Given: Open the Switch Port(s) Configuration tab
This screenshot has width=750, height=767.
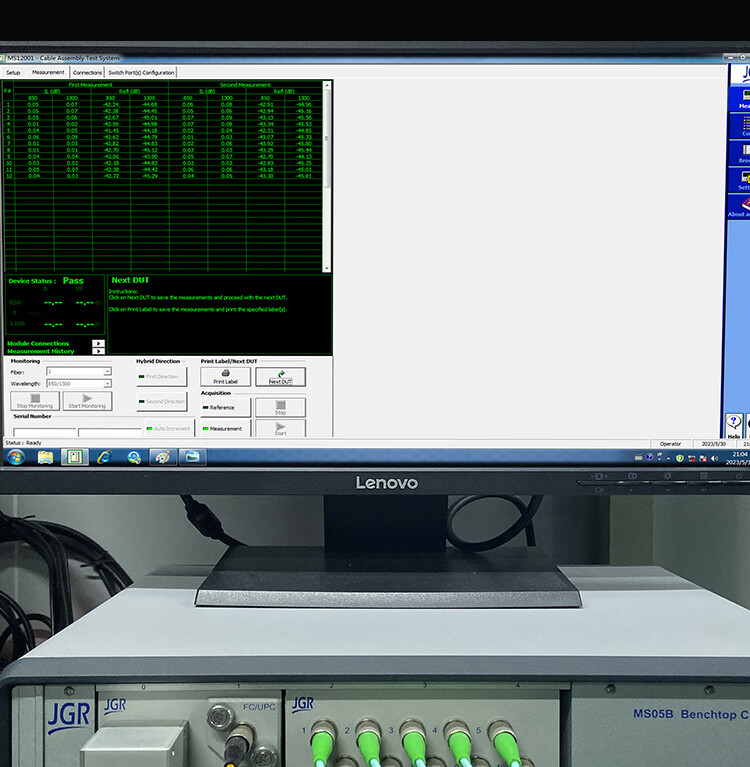Looking at the screenshot, I should coord(141,73).
